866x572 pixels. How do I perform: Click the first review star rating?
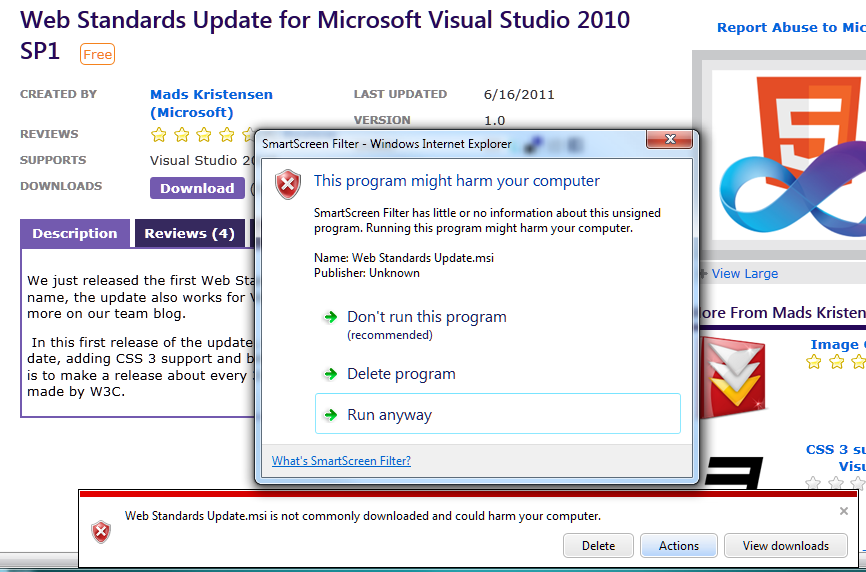coord(159,134)
